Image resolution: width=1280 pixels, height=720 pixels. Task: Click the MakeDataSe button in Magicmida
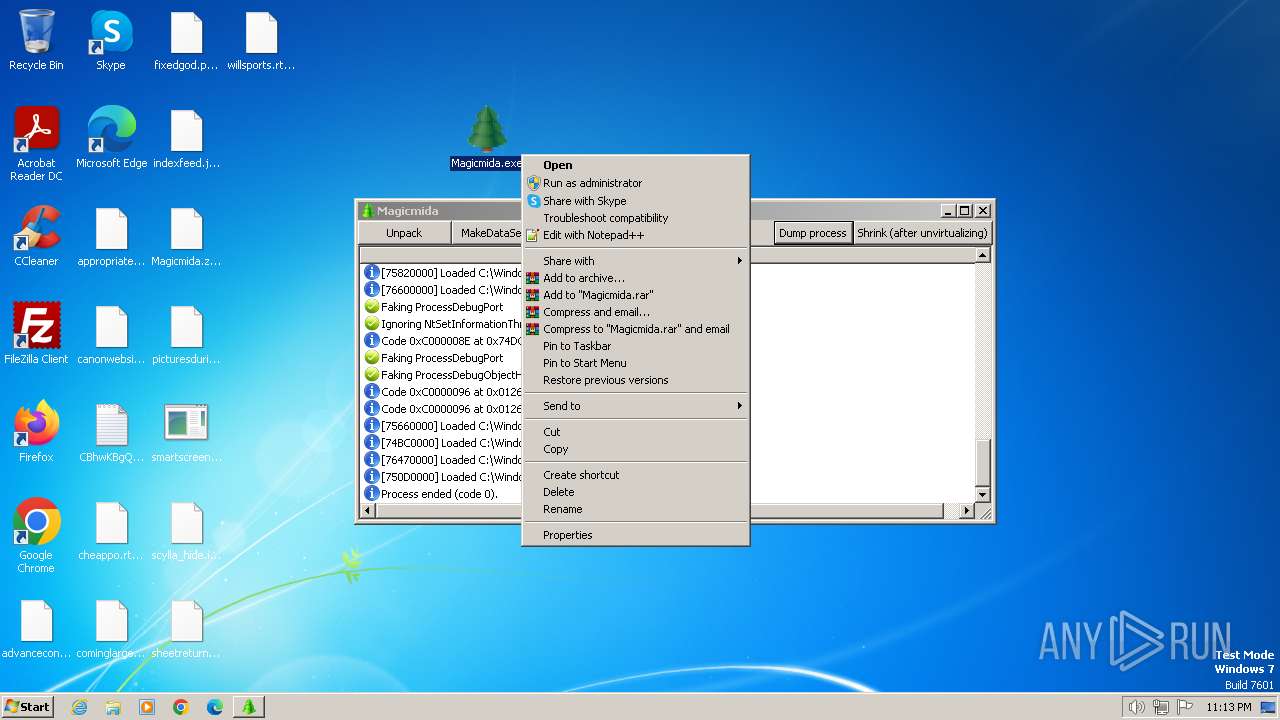(x=487, y=233)
